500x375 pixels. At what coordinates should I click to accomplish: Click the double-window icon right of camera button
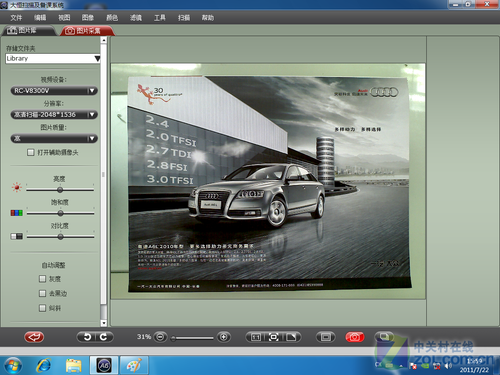[384, 337]
